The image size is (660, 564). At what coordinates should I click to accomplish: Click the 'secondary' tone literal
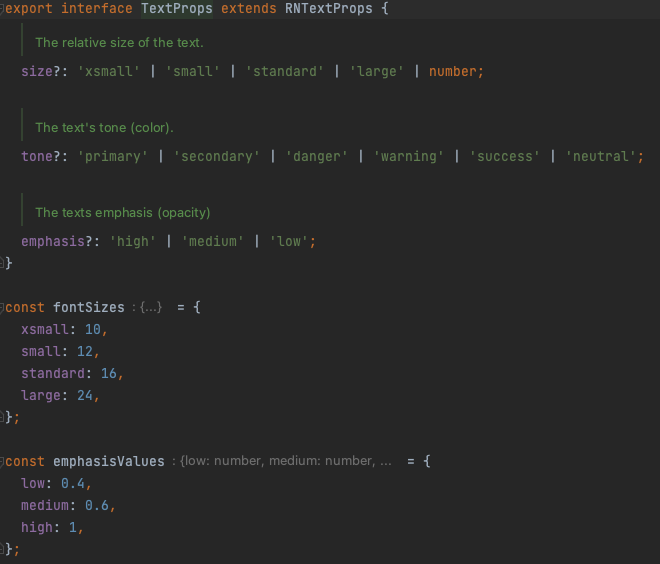click(x=216, y=156)
